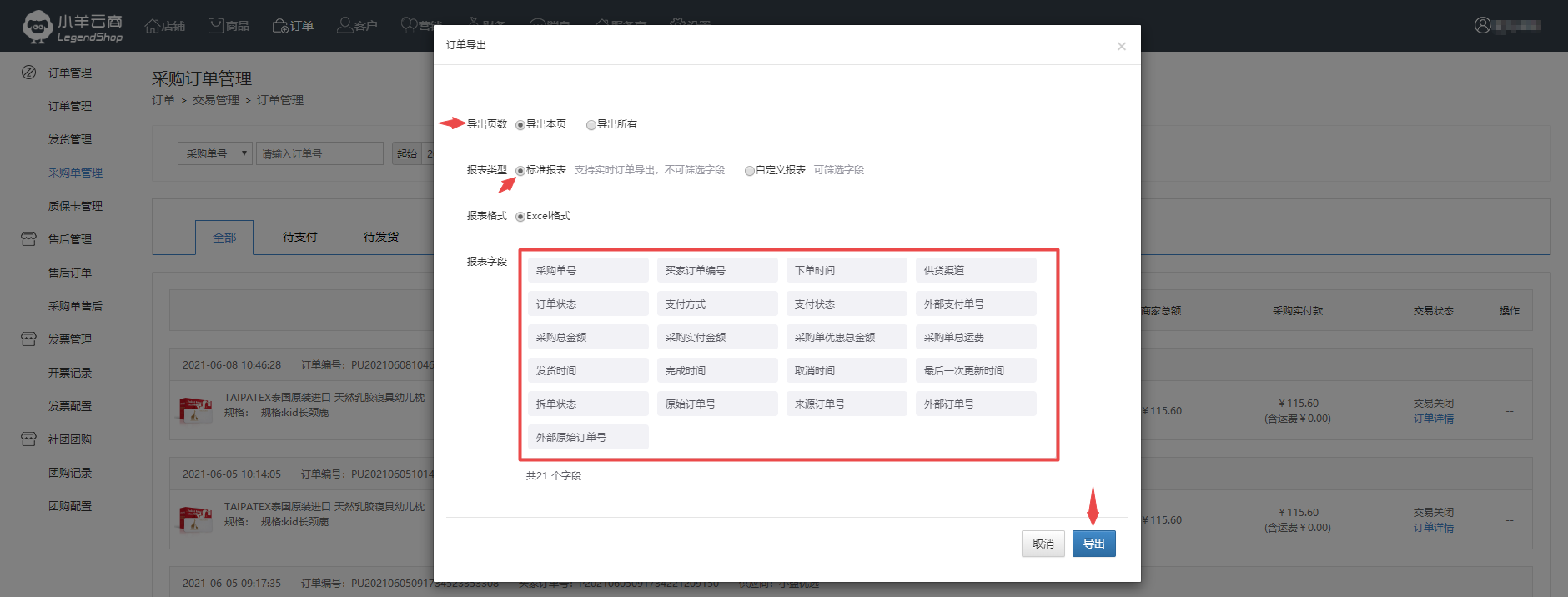Image resolution: width=1568 pixels, height=597 pixels.
Task: Click the user avatar icon
Action: 1482,25
